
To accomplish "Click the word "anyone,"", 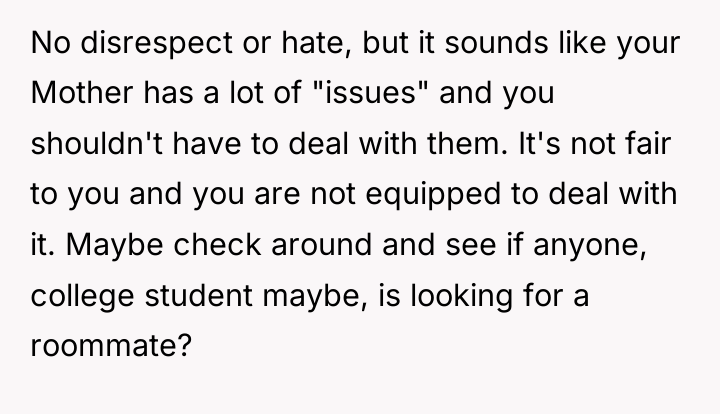I will 590,244.
